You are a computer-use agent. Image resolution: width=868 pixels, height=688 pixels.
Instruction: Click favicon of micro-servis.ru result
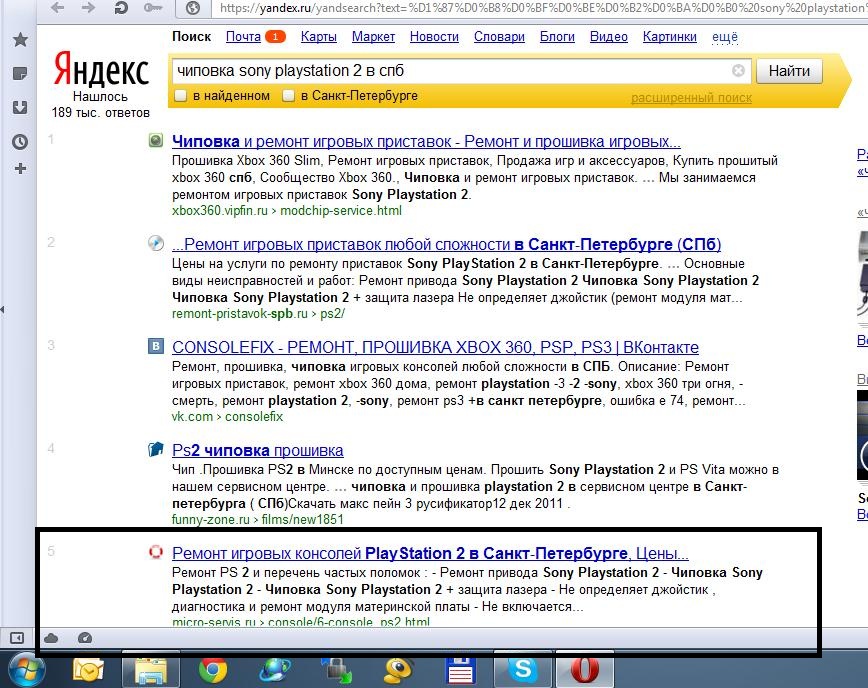point(156,552)
